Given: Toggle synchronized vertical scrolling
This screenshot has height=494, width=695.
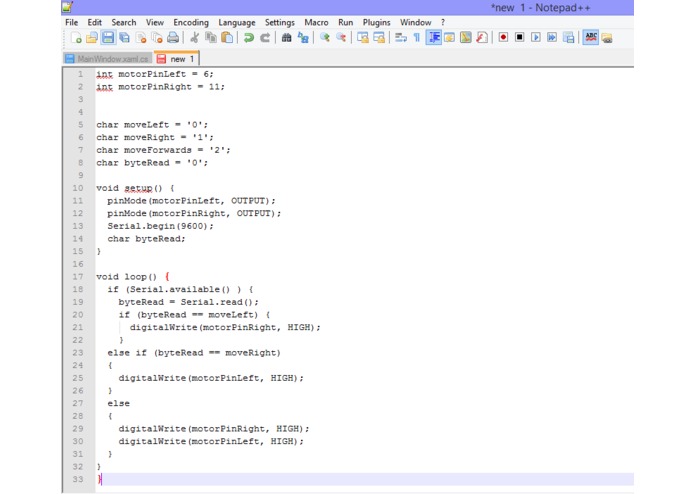Looking at the screenshot, I should 363,38.
